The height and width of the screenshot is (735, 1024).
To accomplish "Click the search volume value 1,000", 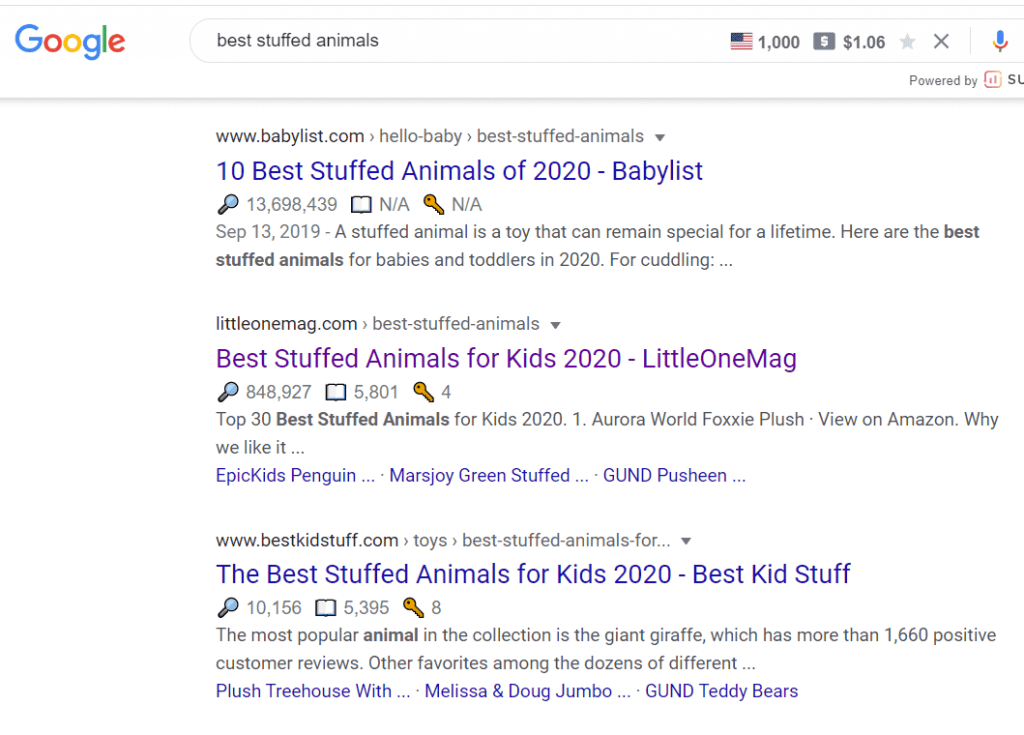I will [778, 42].
